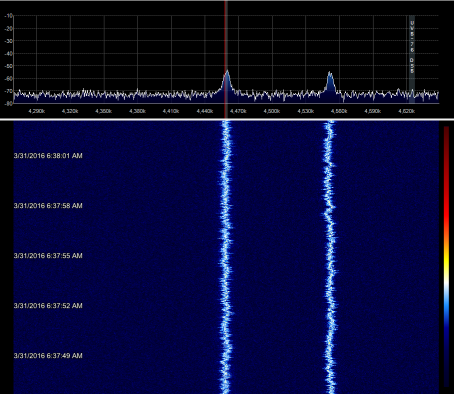The height and width of the screenshot is (394, 454).
Task: Click the 3/31/2016 6:37:58 AM timestamp
Action: [x=48, y=206]
